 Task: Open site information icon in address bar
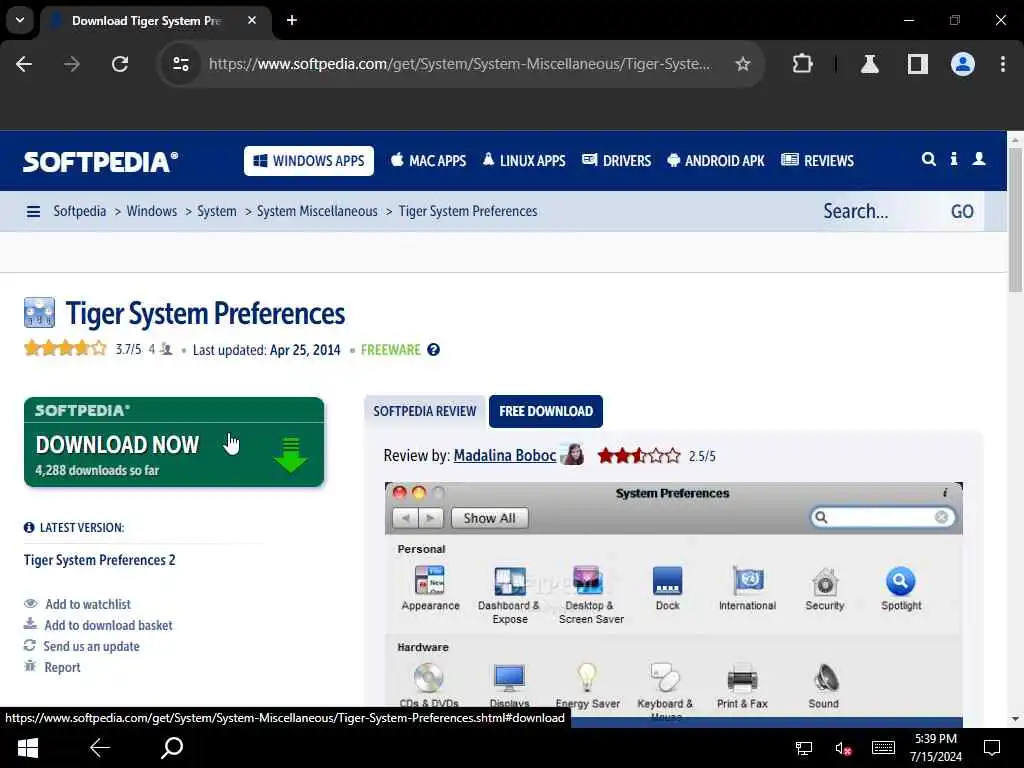click(x=181, y=64)
